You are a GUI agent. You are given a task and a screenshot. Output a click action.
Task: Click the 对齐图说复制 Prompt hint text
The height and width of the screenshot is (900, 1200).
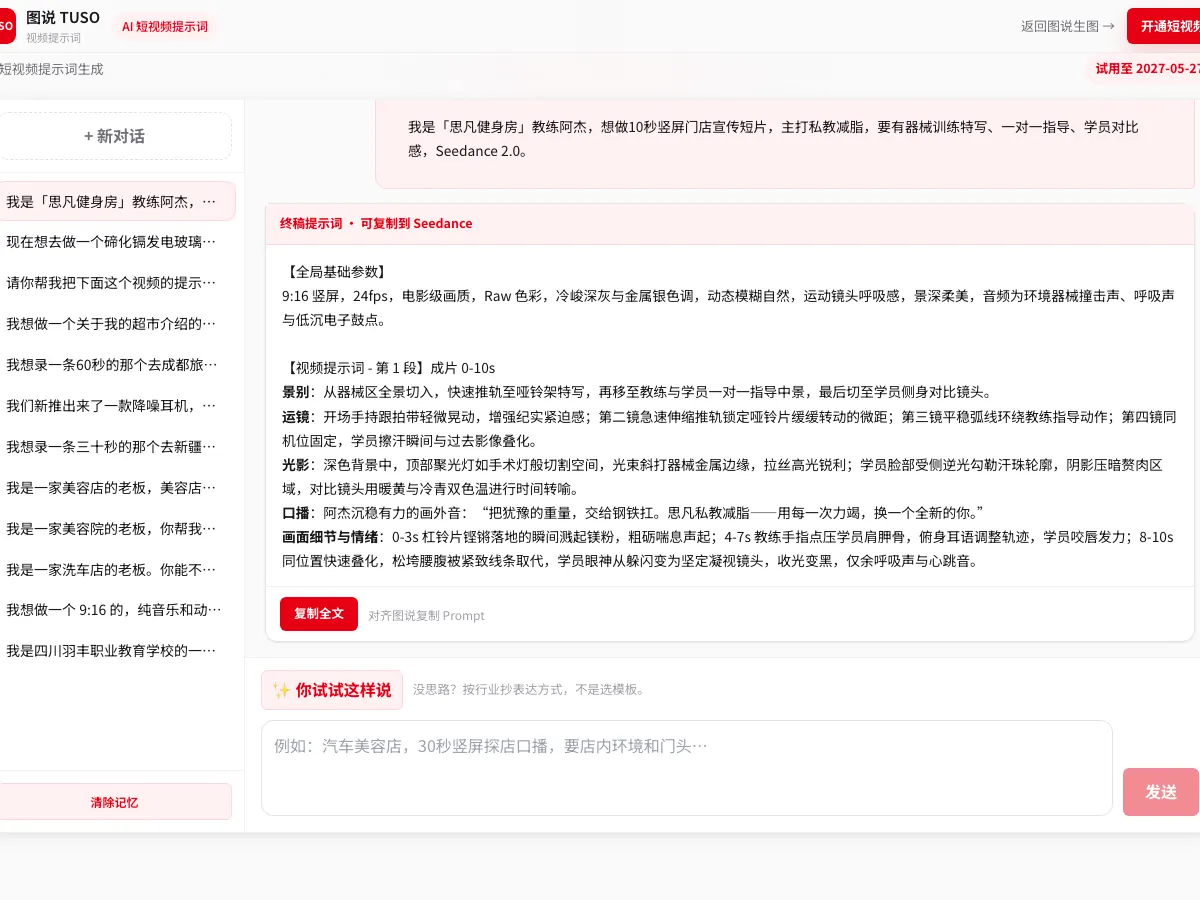coord(426,615)
